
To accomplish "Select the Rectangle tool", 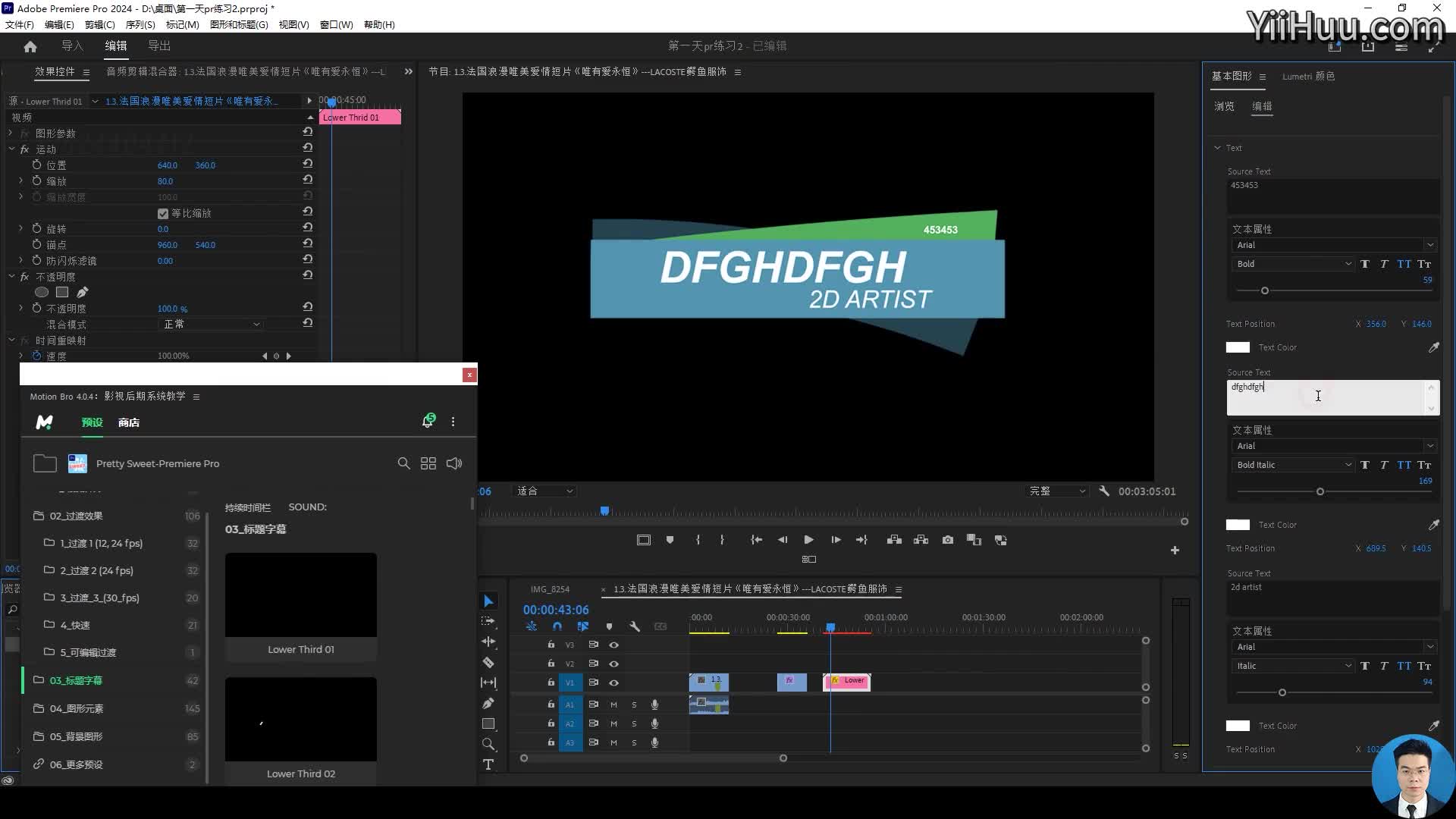I will point(488,723).
